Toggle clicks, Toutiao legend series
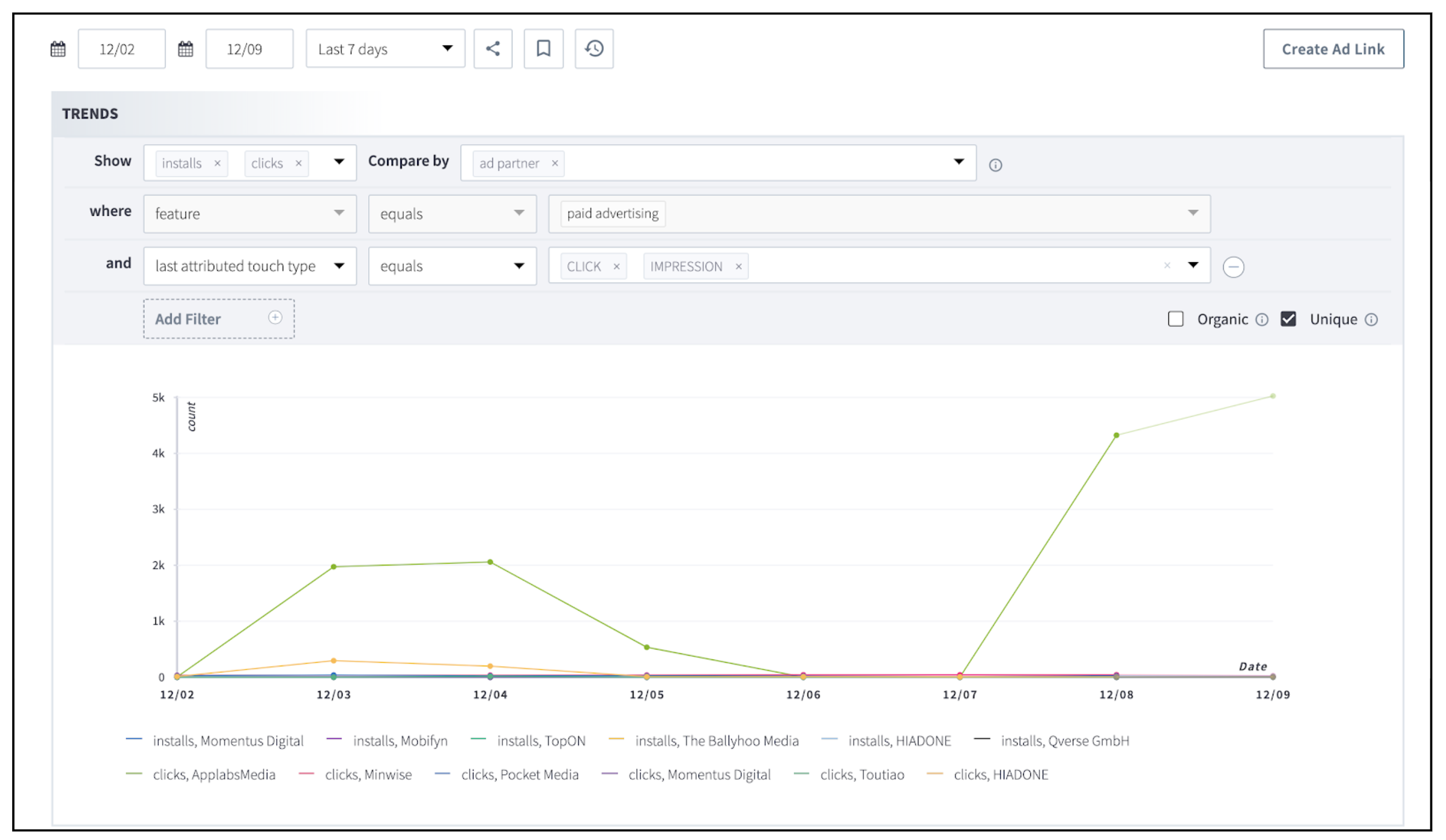Image resolution: width=1446 pixels, height=840 pixels. pos(849,775)
